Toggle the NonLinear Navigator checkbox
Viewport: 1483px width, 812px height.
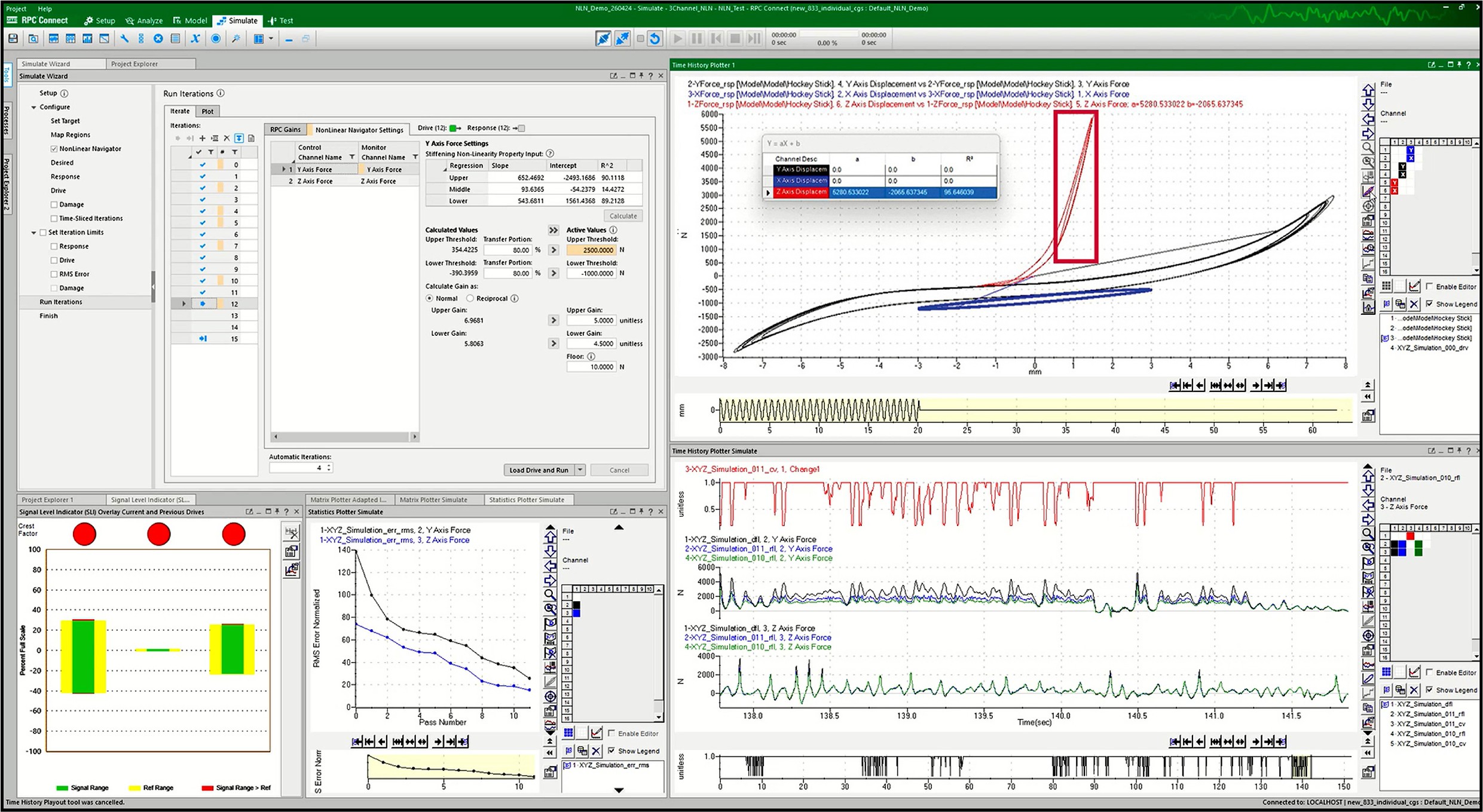(54, 149)
